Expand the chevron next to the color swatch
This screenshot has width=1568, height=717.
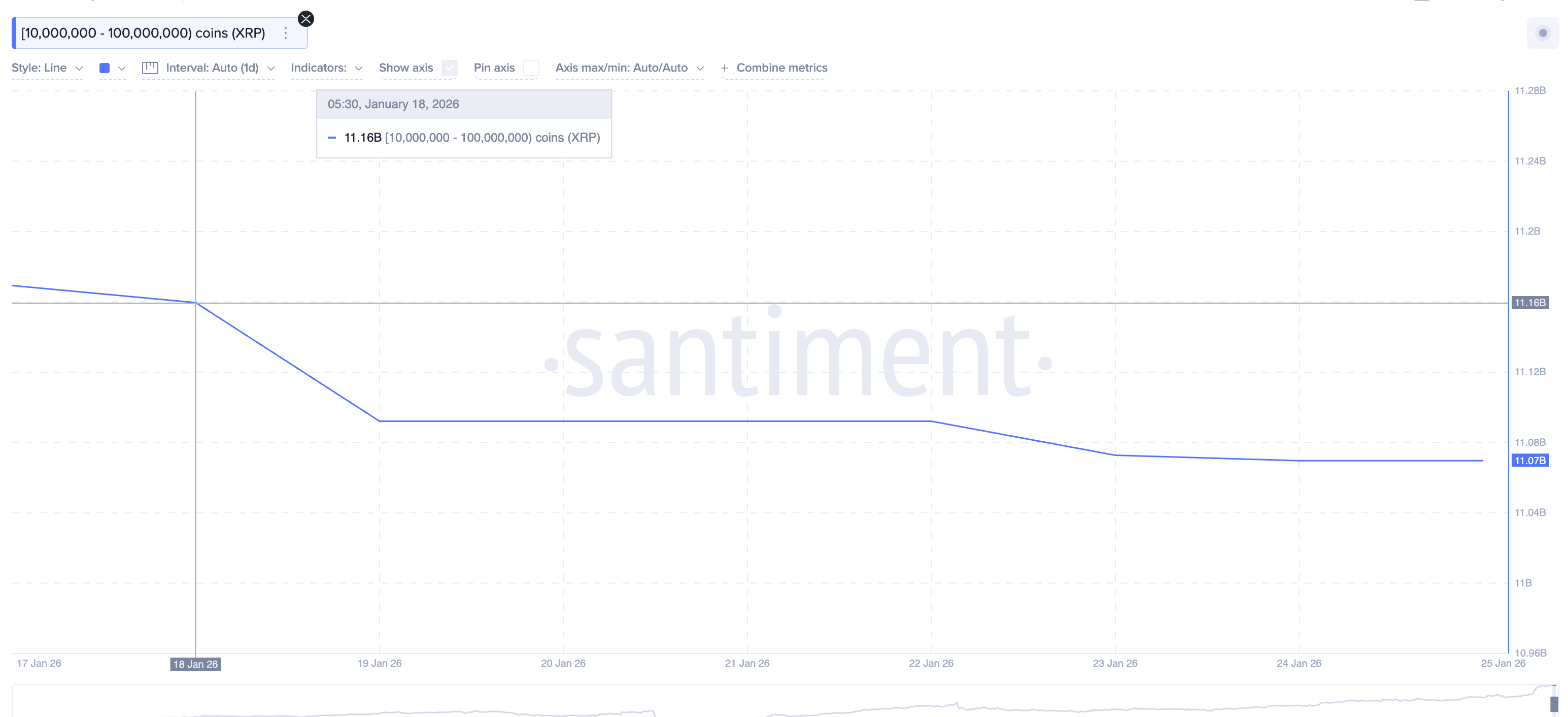122,68
